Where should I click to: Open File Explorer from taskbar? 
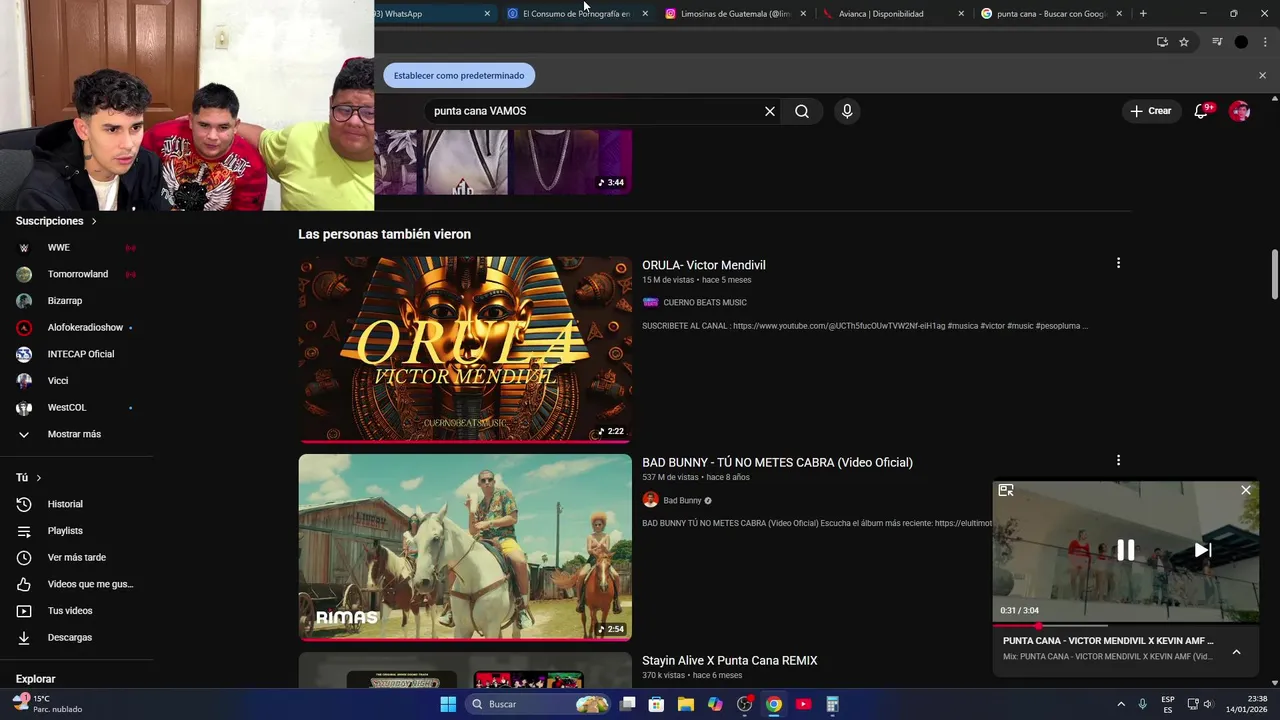pos(686,704)
